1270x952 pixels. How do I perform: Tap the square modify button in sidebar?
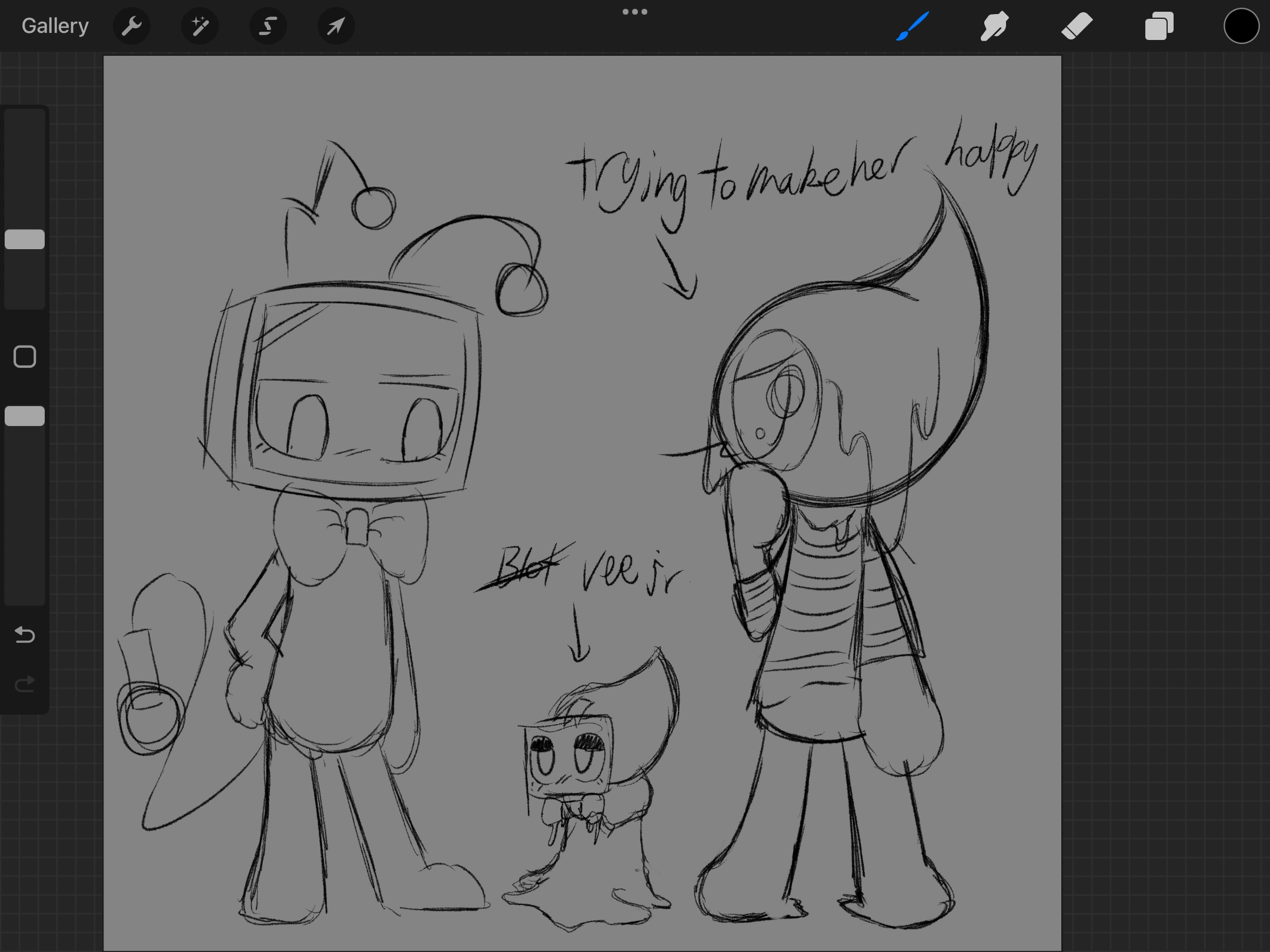pyautogui.click(x=25, y=357)
